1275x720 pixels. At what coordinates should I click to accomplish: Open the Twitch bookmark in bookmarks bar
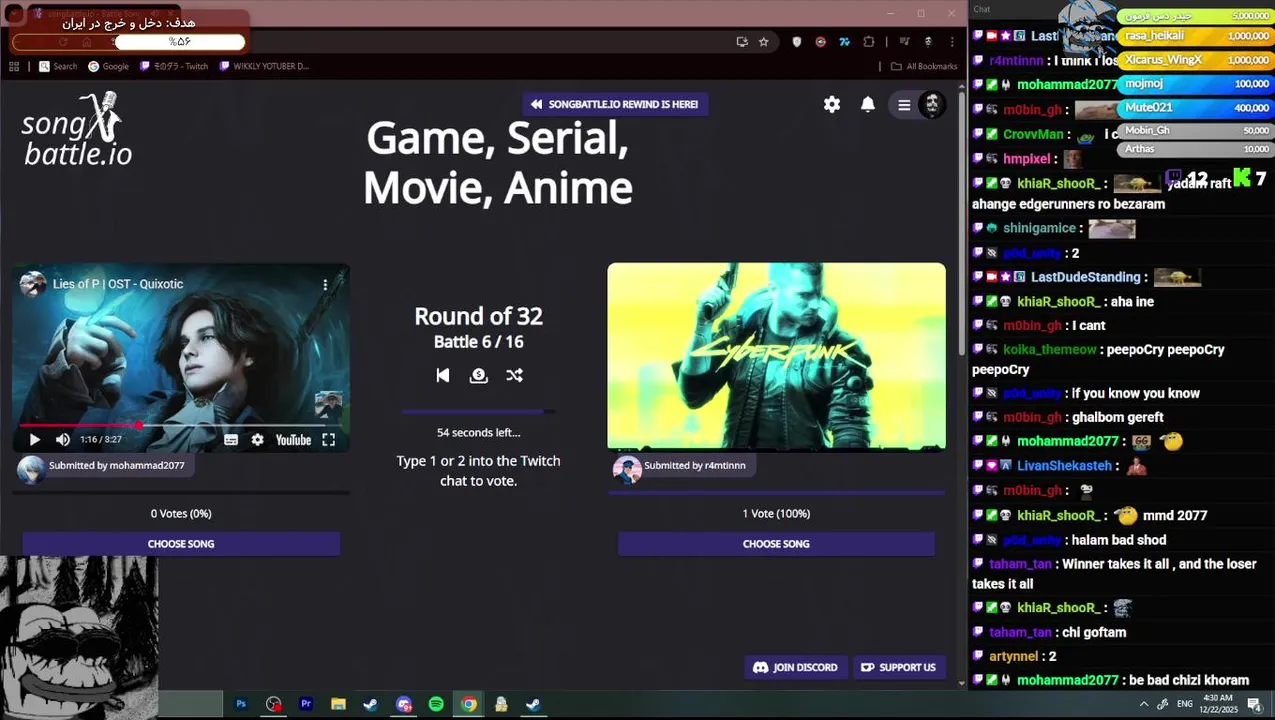tap(174, 66)
